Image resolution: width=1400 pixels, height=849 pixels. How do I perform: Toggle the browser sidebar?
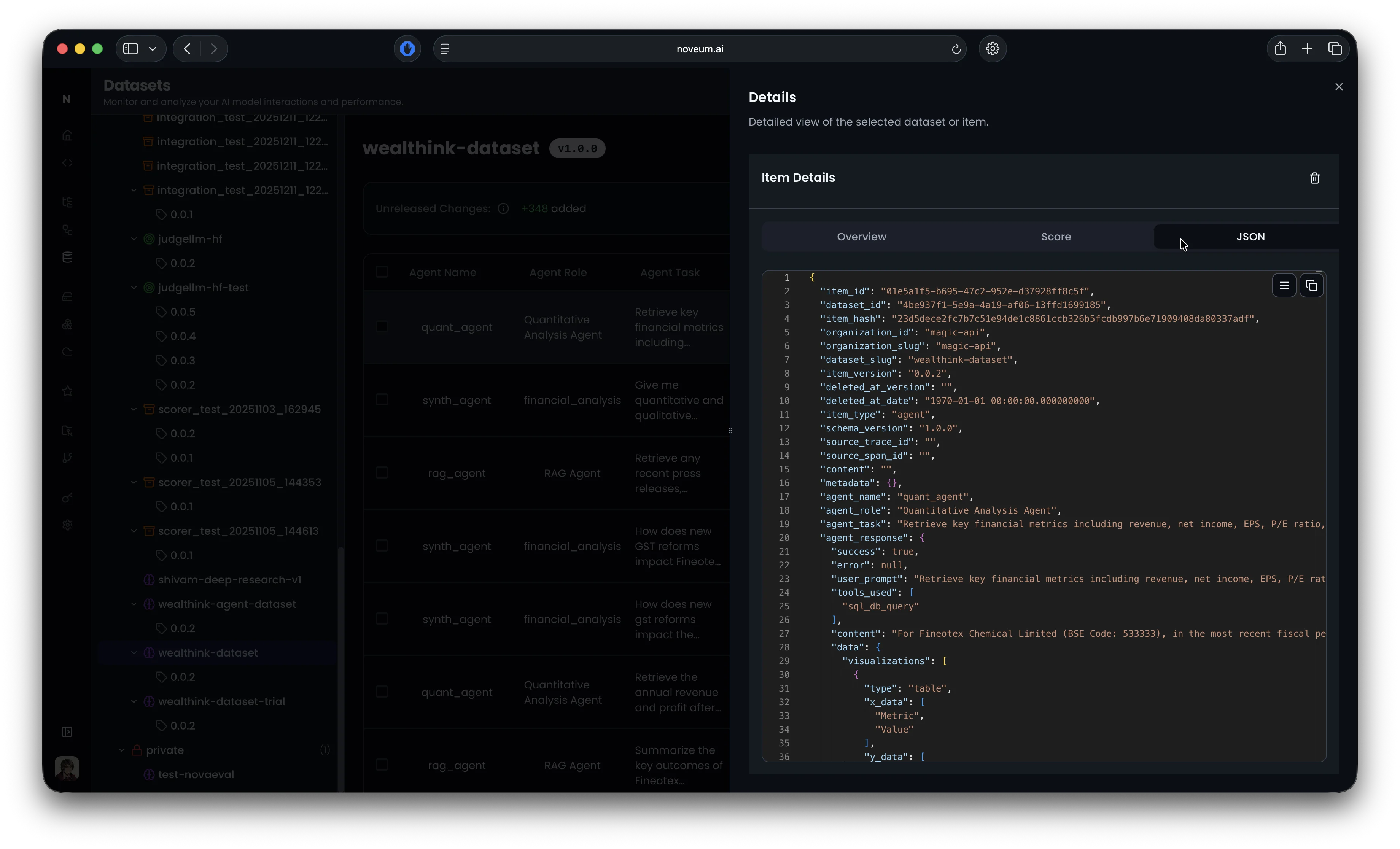point(131,49)
